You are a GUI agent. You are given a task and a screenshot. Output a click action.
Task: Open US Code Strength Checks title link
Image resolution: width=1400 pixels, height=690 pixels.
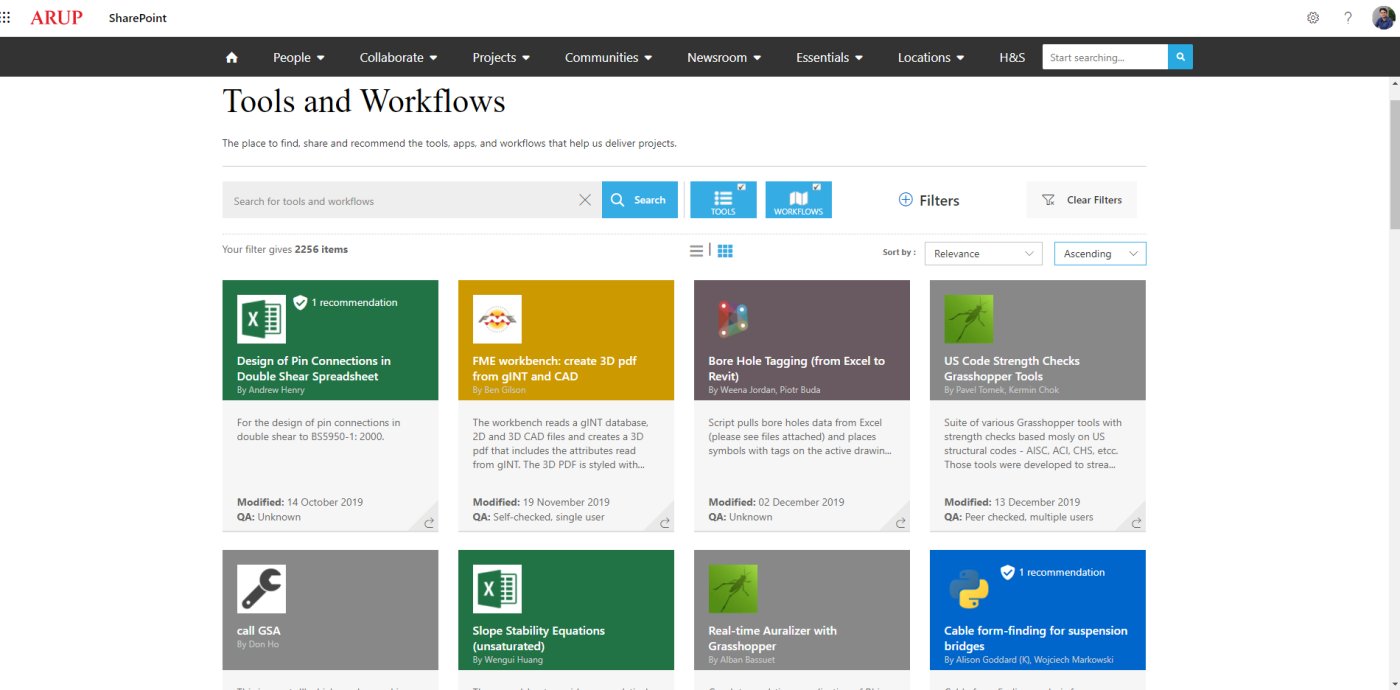pyautogui.click(x=1012, y=368)
